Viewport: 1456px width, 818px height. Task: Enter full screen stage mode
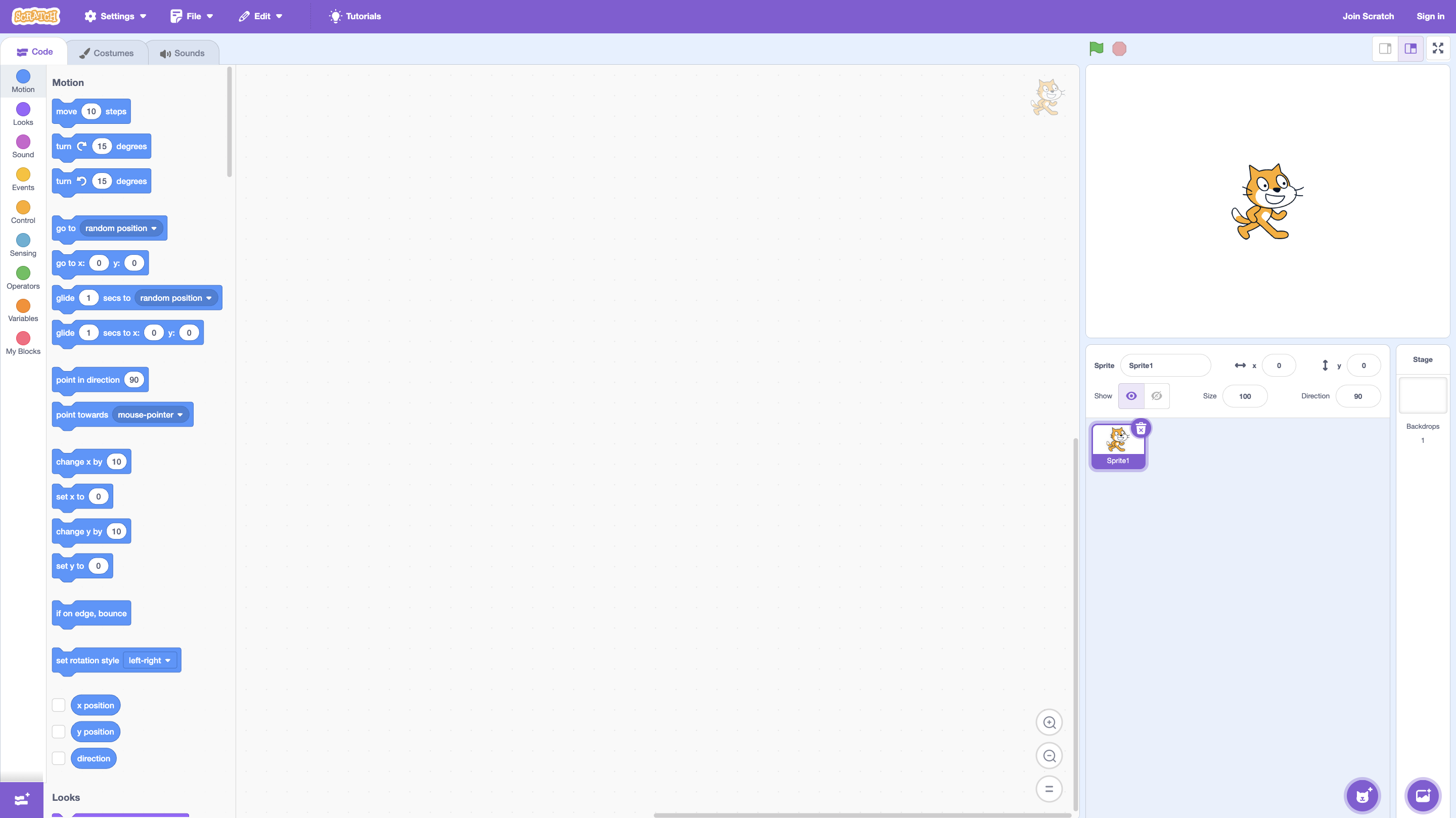1437,49
